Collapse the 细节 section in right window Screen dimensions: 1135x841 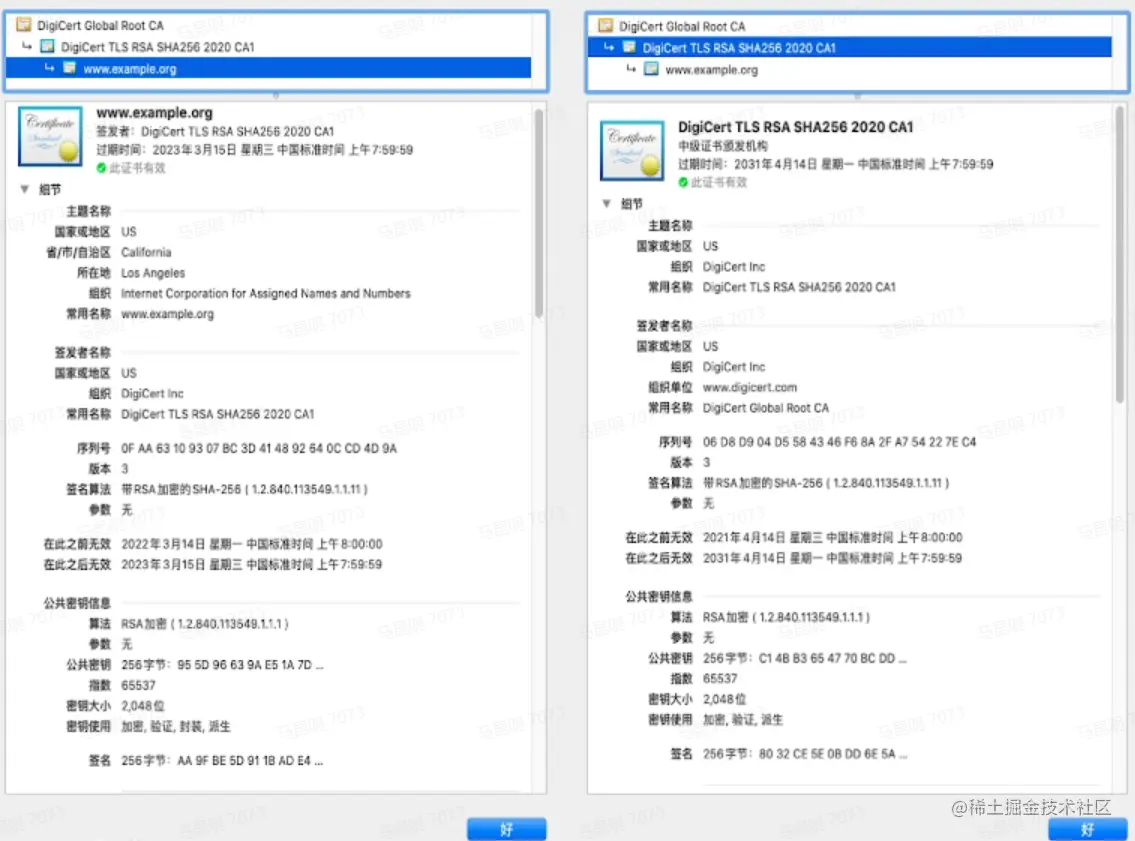pyautogui.click(x=607, y=204)
